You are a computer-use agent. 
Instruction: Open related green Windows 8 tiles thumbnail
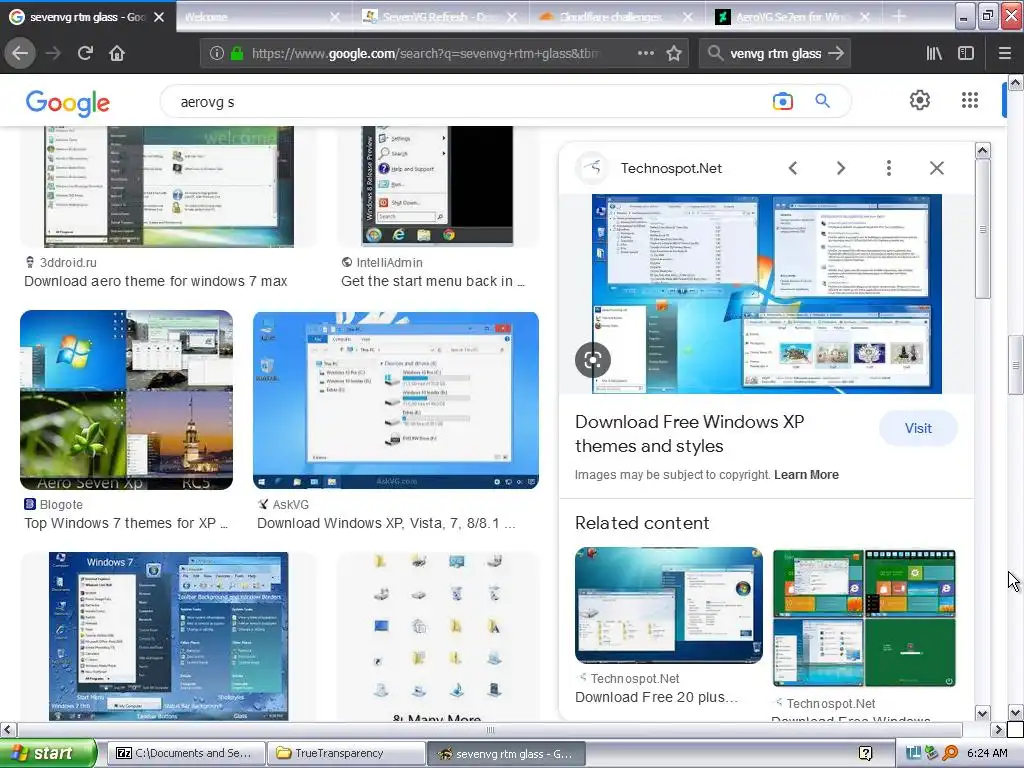point(864,618)
